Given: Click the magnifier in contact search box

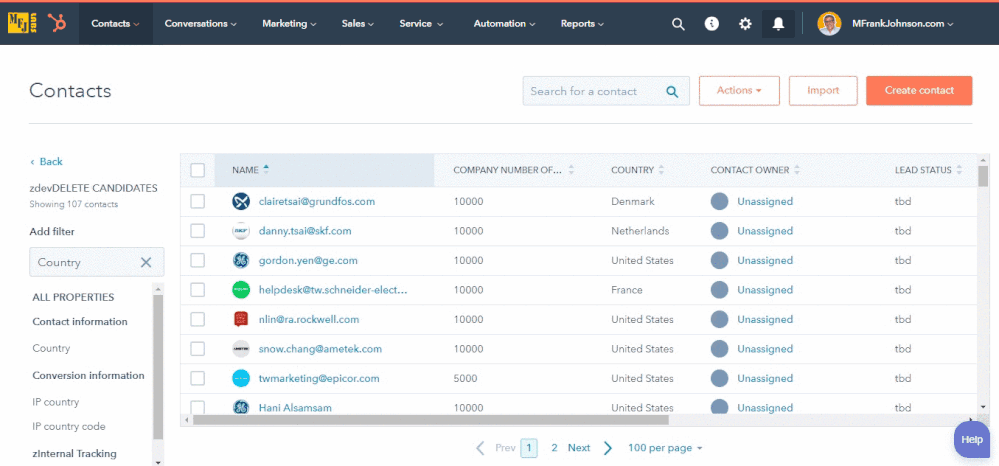Looking at the screenshot, I should (x=675, y=91).
